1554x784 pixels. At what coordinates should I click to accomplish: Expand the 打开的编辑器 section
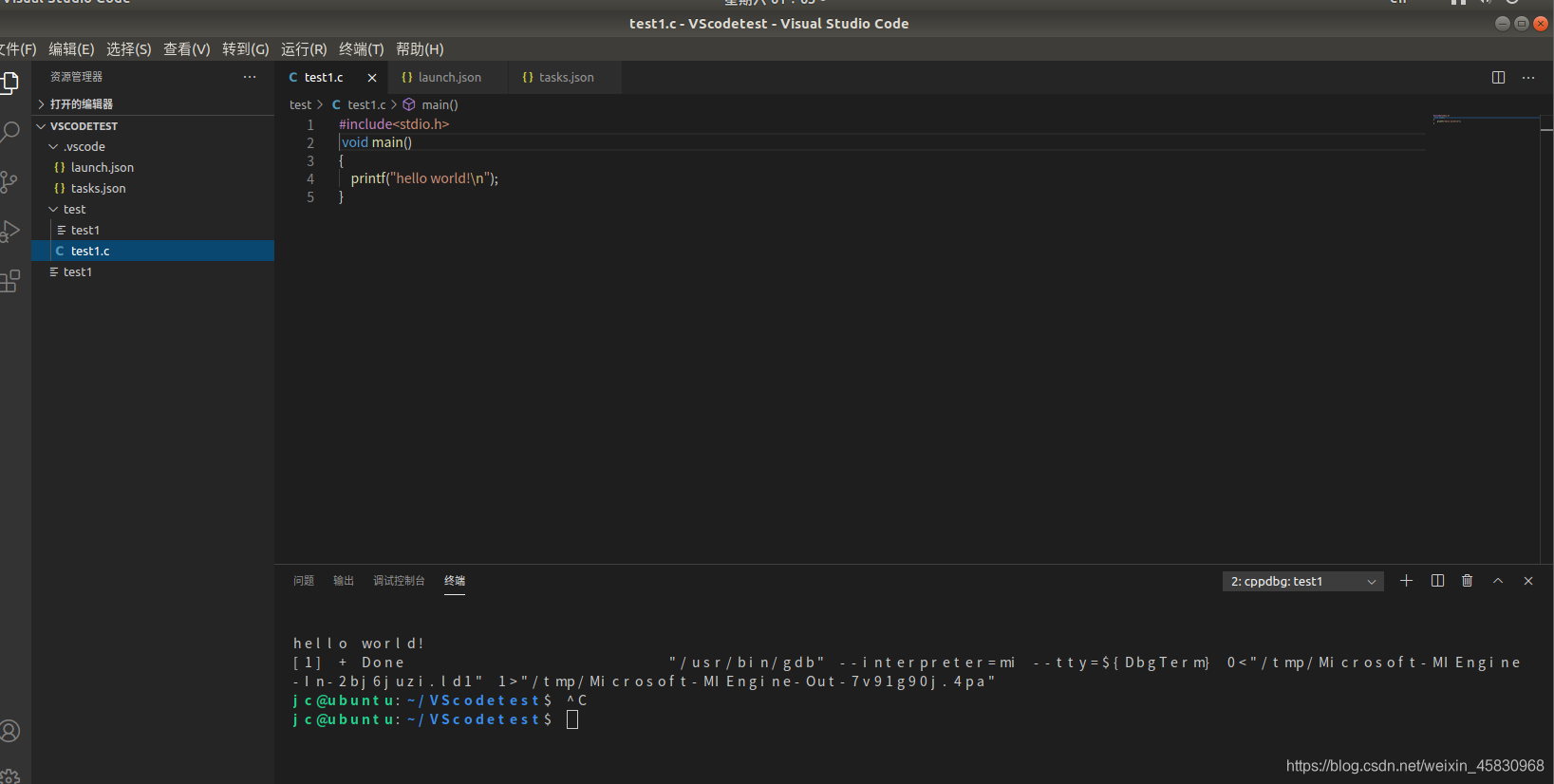point(153,103)
